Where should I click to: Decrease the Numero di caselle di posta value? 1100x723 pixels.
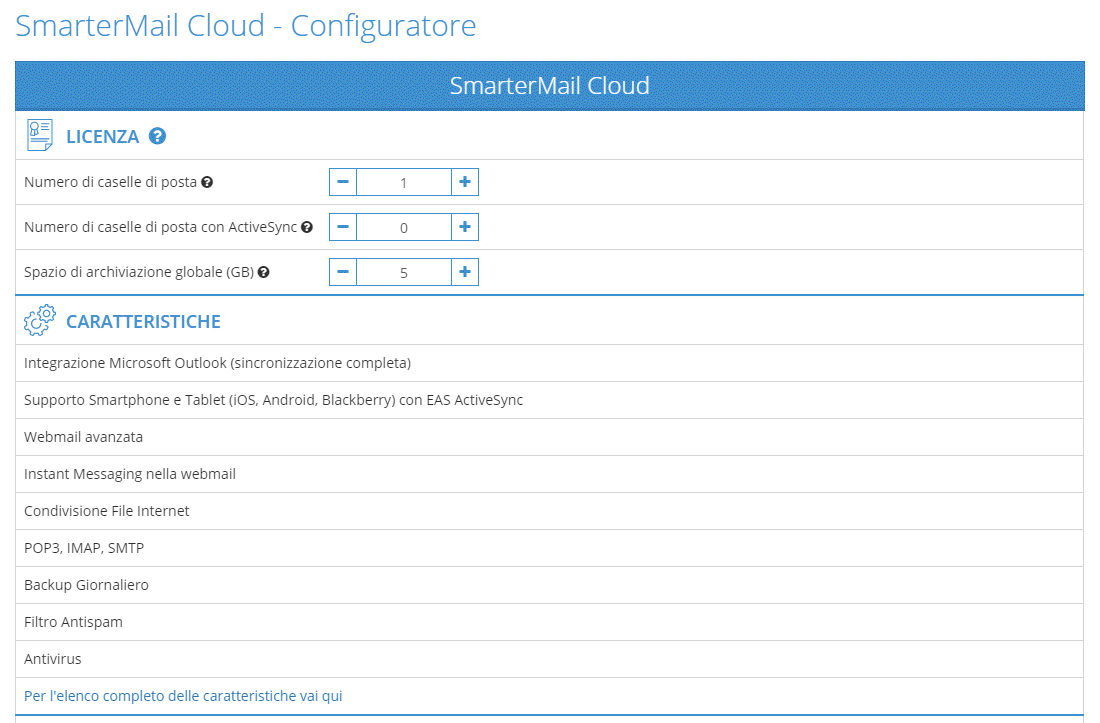coord(343,182)
